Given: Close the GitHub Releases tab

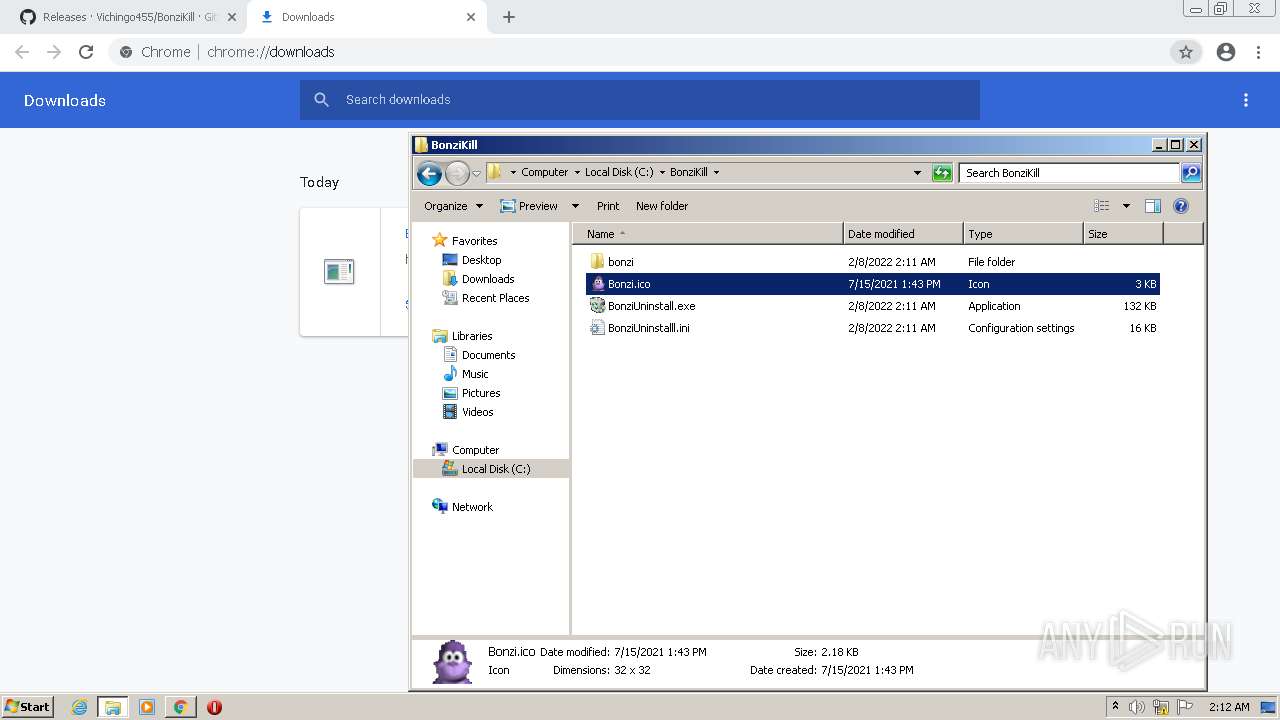Looking at the screenshot, I should click(231, 17).
